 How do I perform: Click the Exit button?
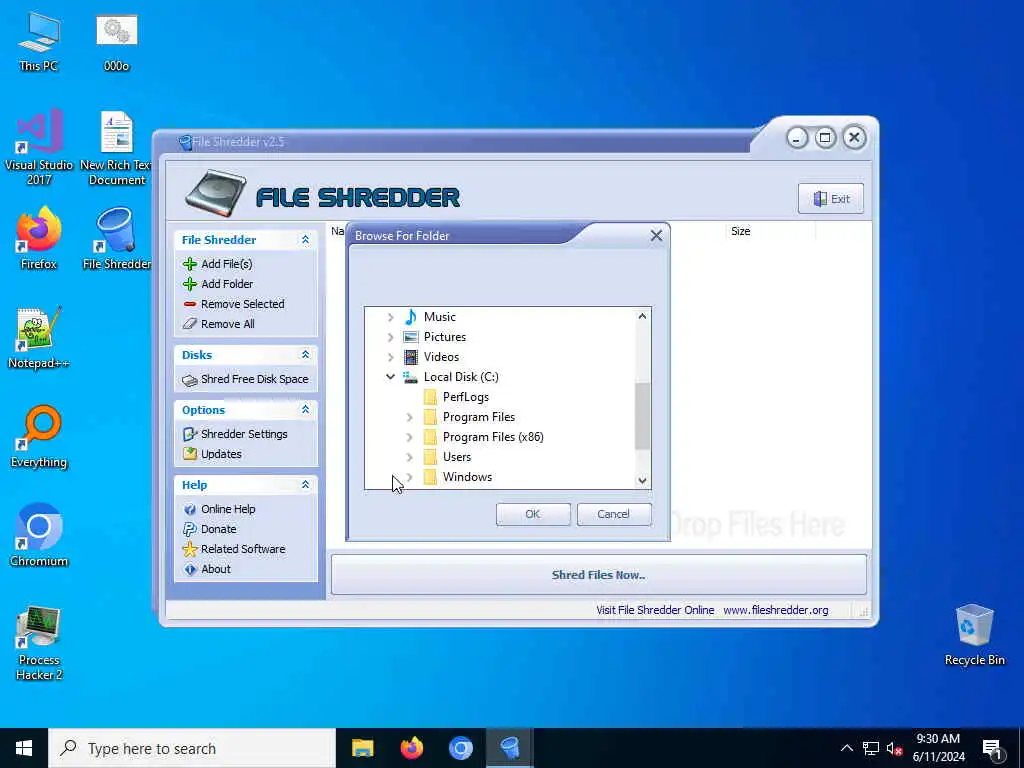click(x=831, y=199)
